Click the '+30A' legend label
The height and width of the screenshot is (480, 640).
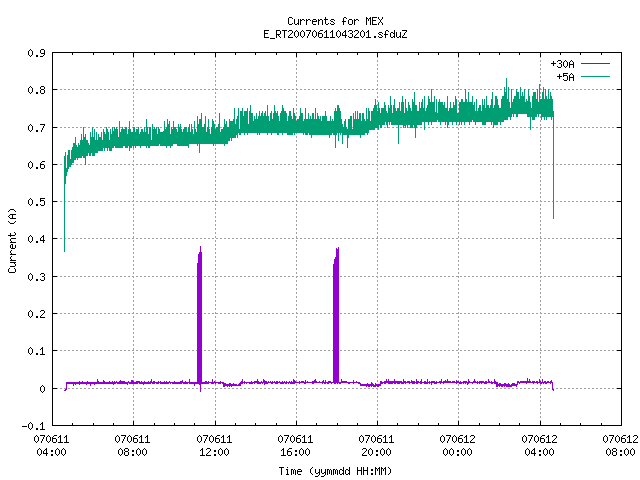point(562,64)
